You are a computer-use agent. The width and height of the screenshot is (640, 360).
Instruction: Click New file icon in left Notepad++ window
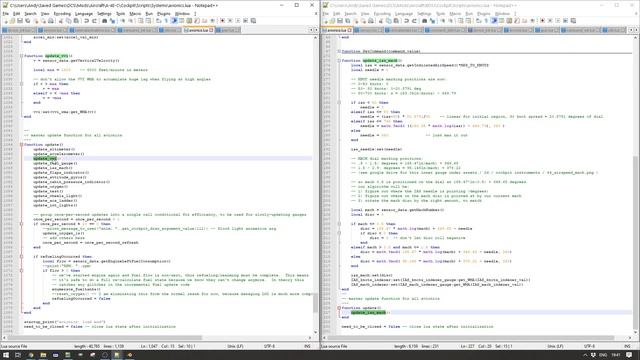(5, 20)
